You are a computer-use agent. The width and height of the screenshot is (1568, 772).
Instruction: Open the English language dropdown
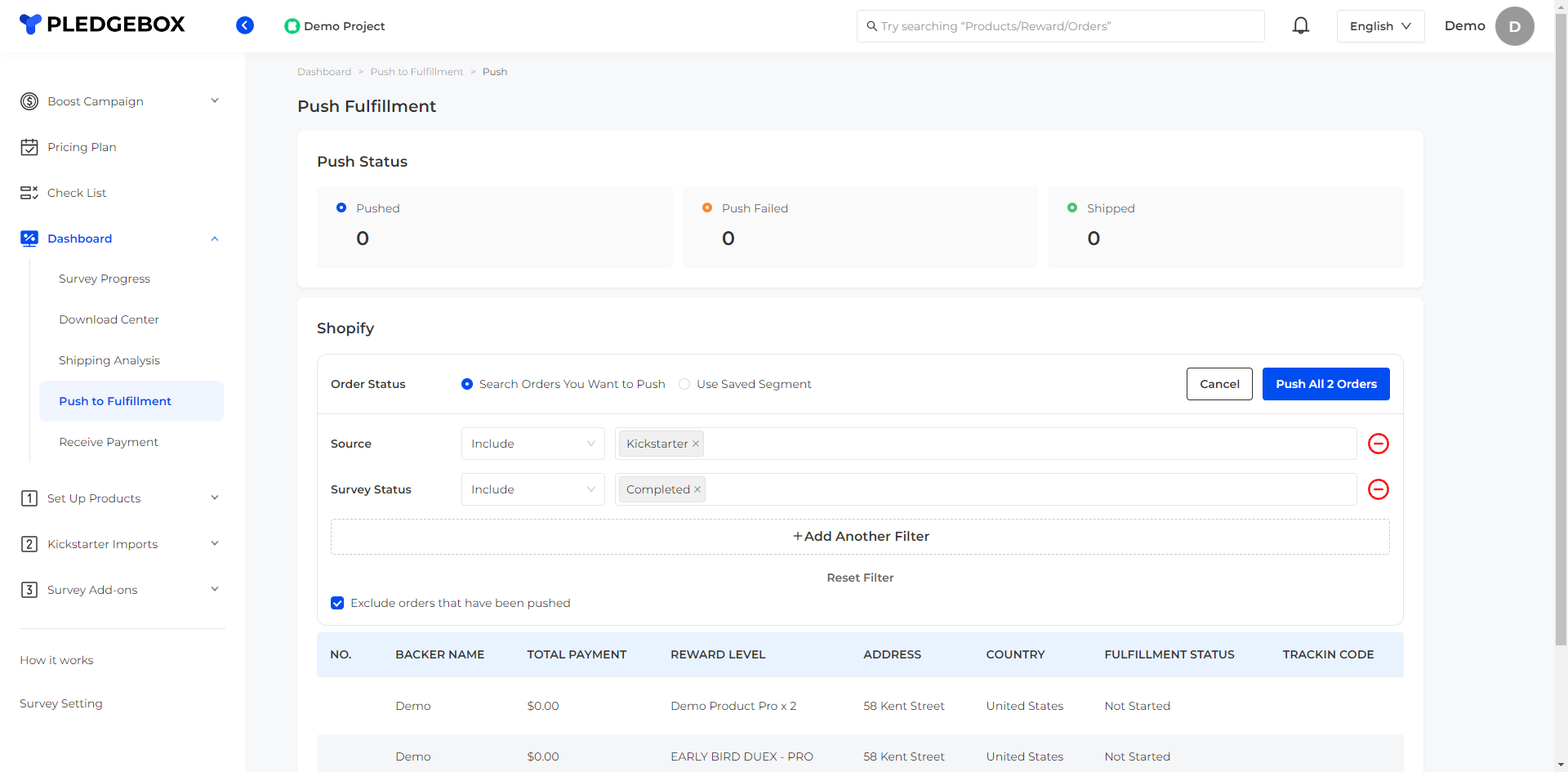pyautogui.click(x=1380, y=26)
